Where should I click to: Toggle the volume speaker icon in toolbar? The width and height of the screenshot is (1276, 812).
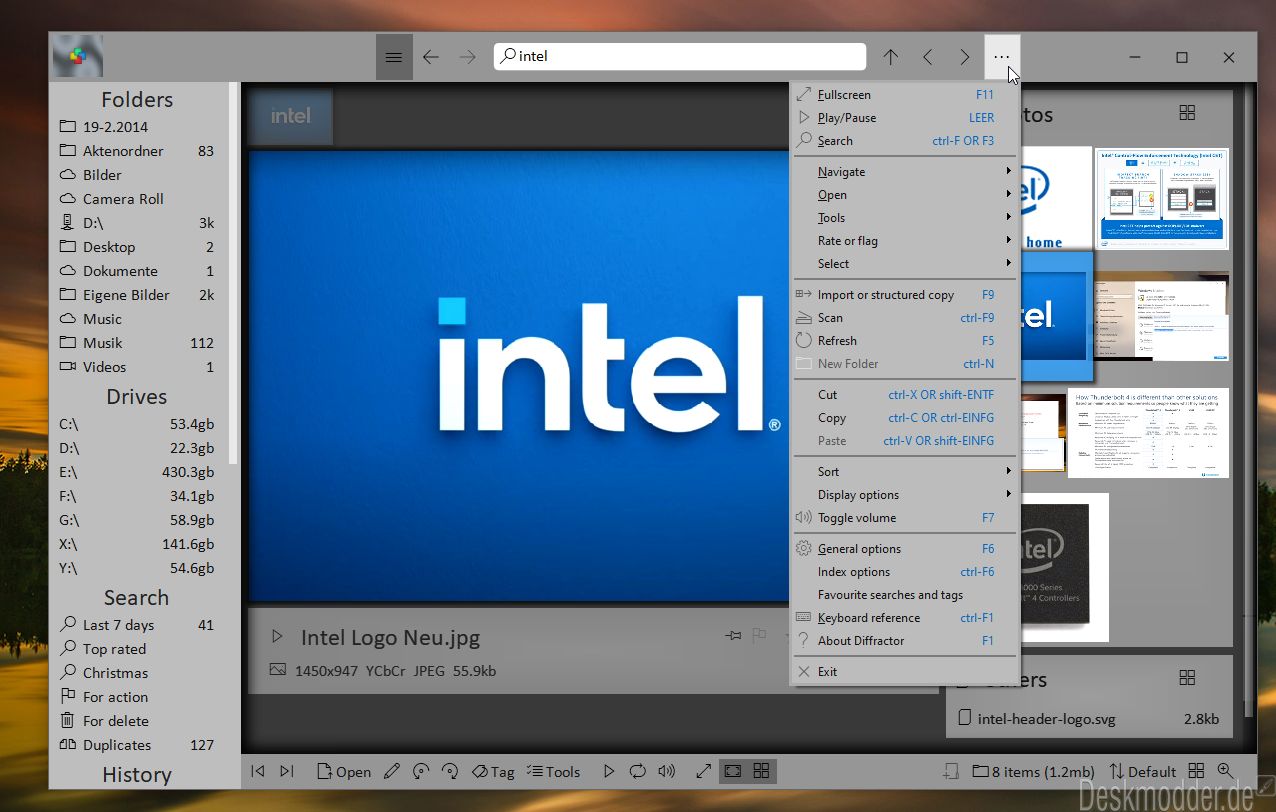point(667,771)
